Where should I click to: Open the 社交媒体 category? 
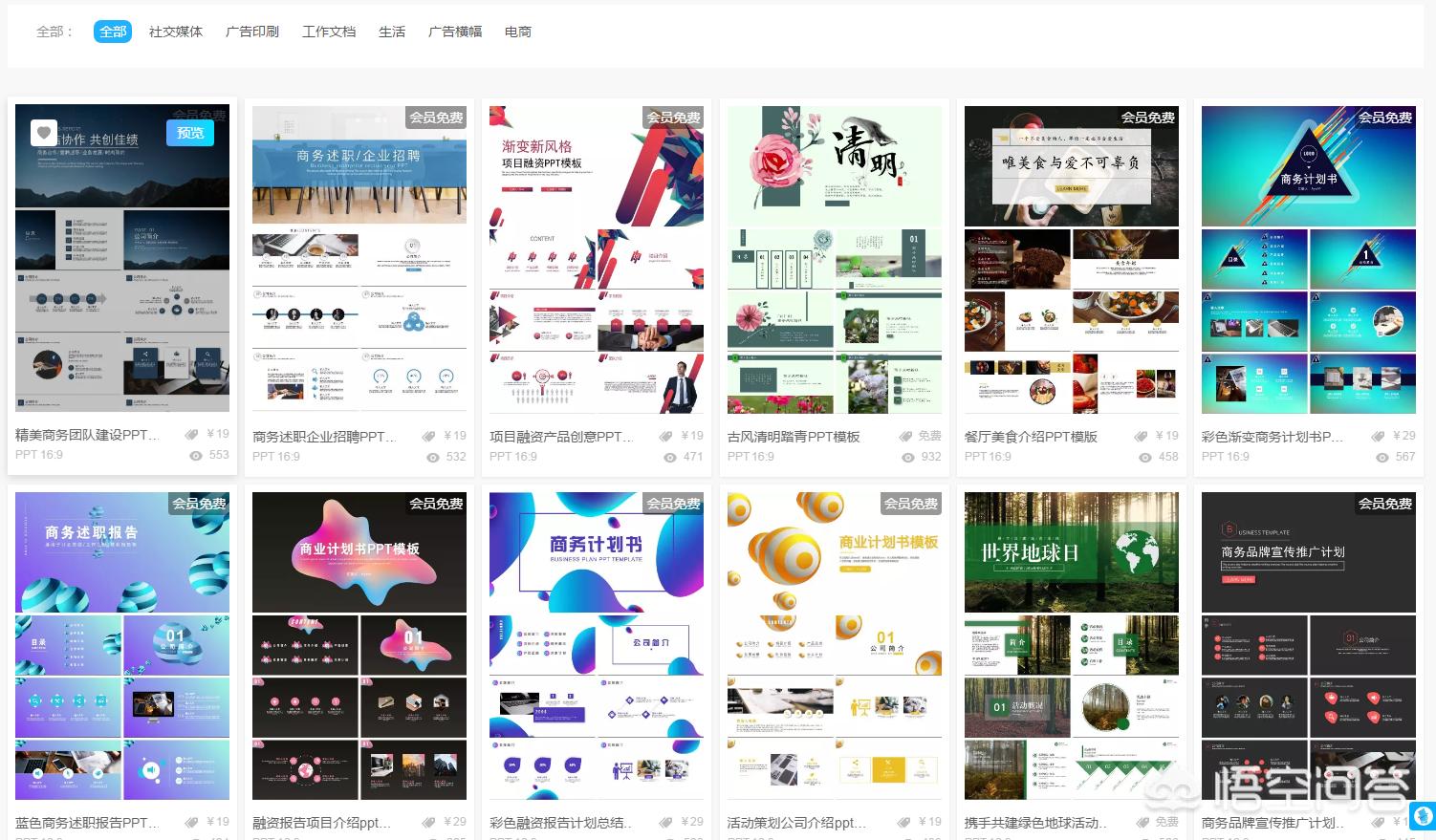pyautogui.click(x=176, y=32)
